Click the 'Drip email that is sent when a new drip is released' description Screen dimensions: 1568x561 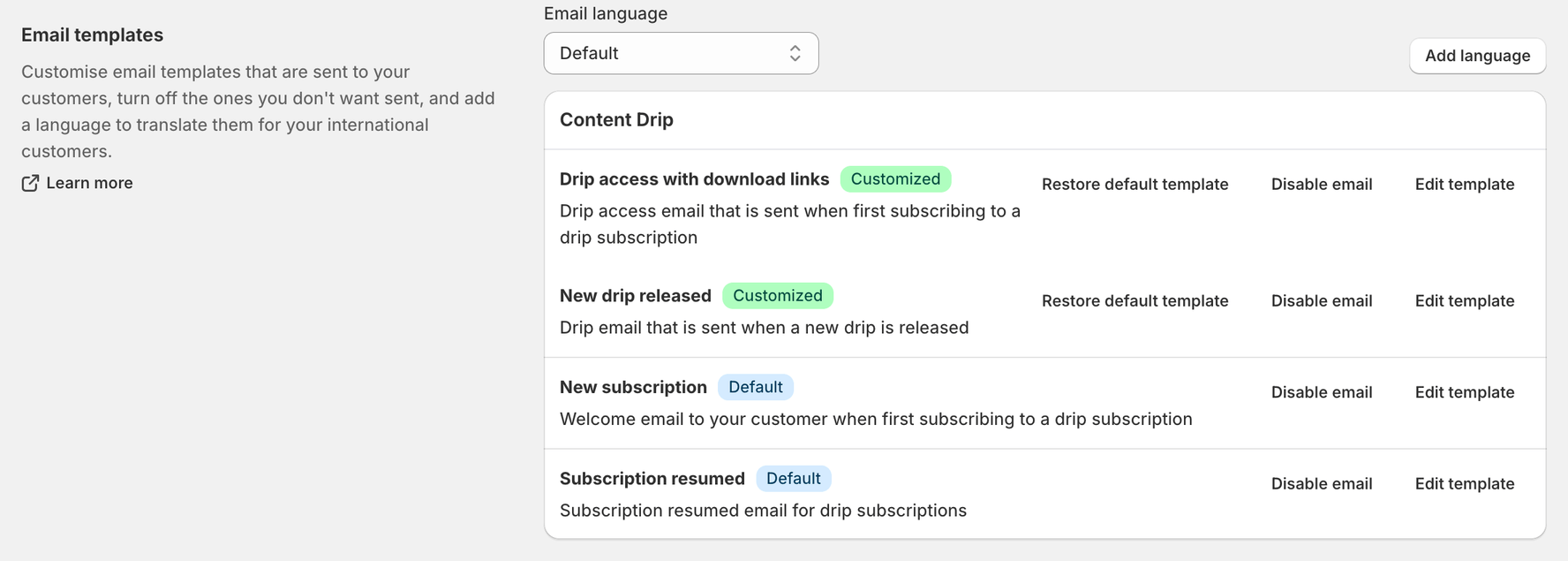point(765,328)
